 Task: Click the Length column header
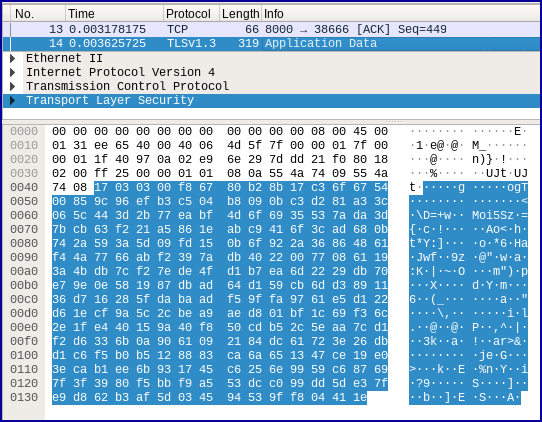tap(241, 14)
